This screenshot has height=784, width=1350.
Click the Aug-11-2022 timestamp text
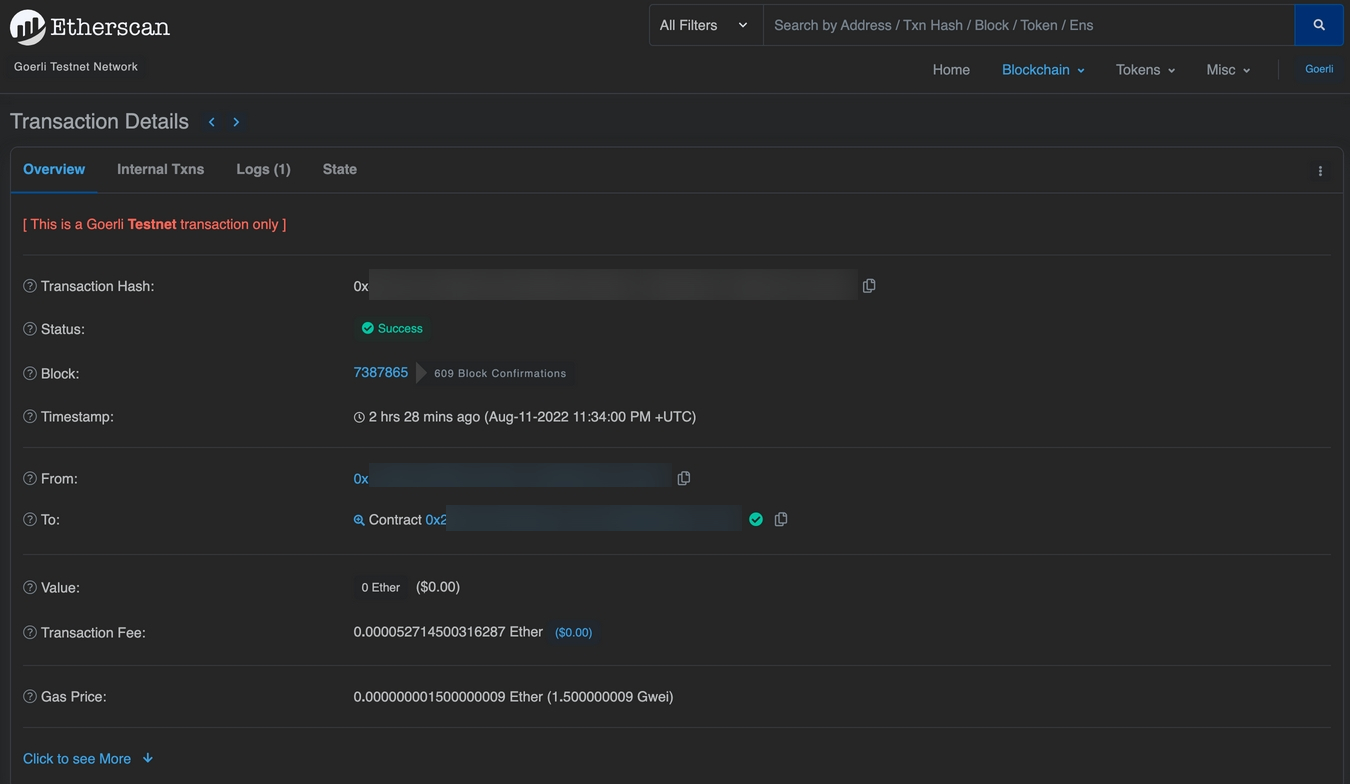point(590,417)
